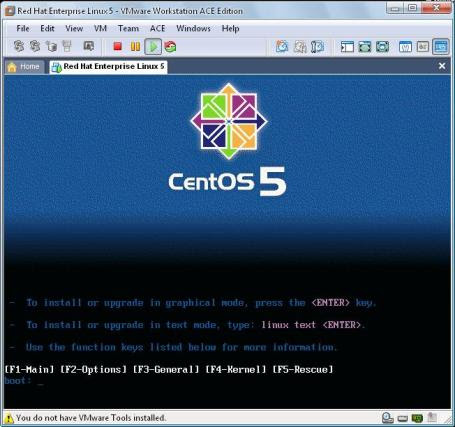Close the current tab with the X
455x427 pixels.
(x=442, y=66)
